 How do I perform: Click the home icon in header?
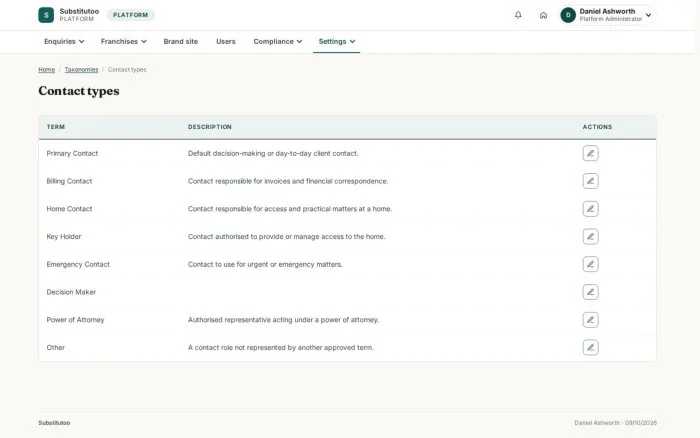[x=543, y=15]
